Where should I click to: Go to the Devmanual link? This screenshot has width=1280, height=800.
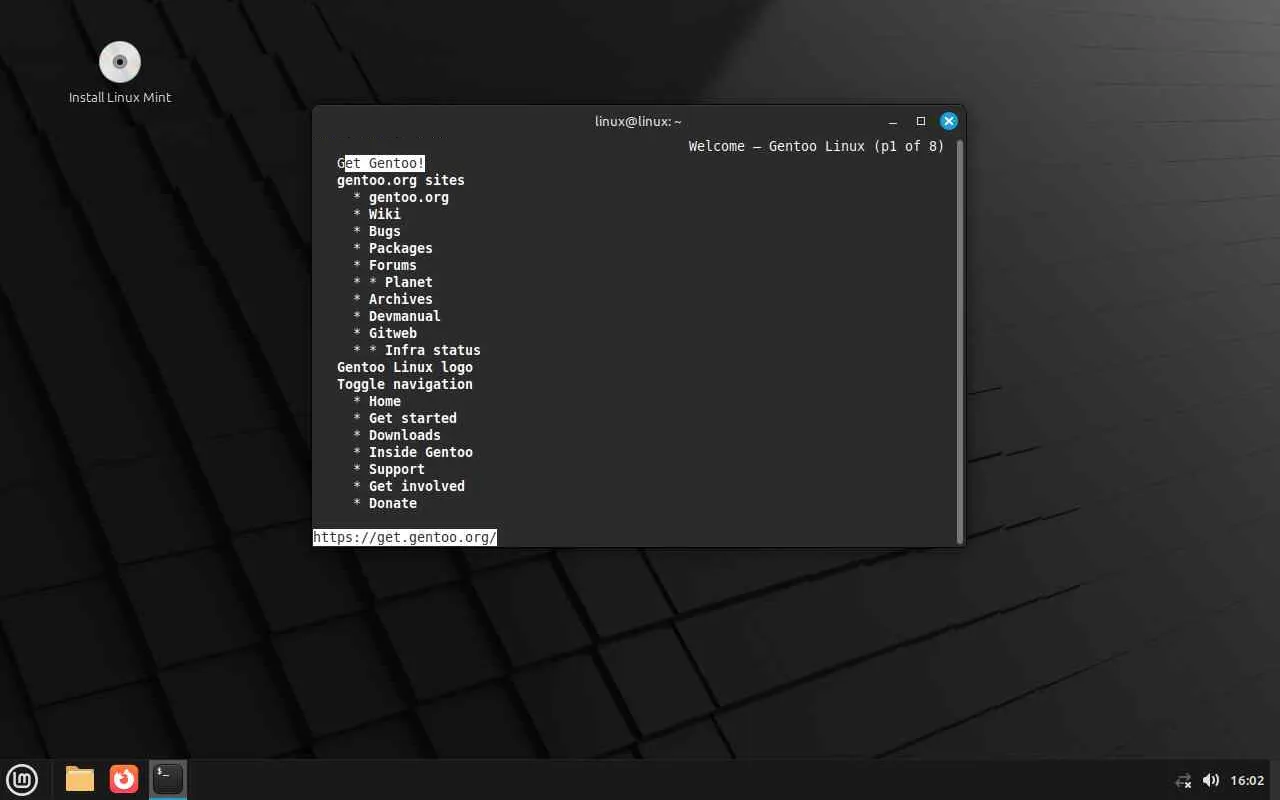coord(405,316)
